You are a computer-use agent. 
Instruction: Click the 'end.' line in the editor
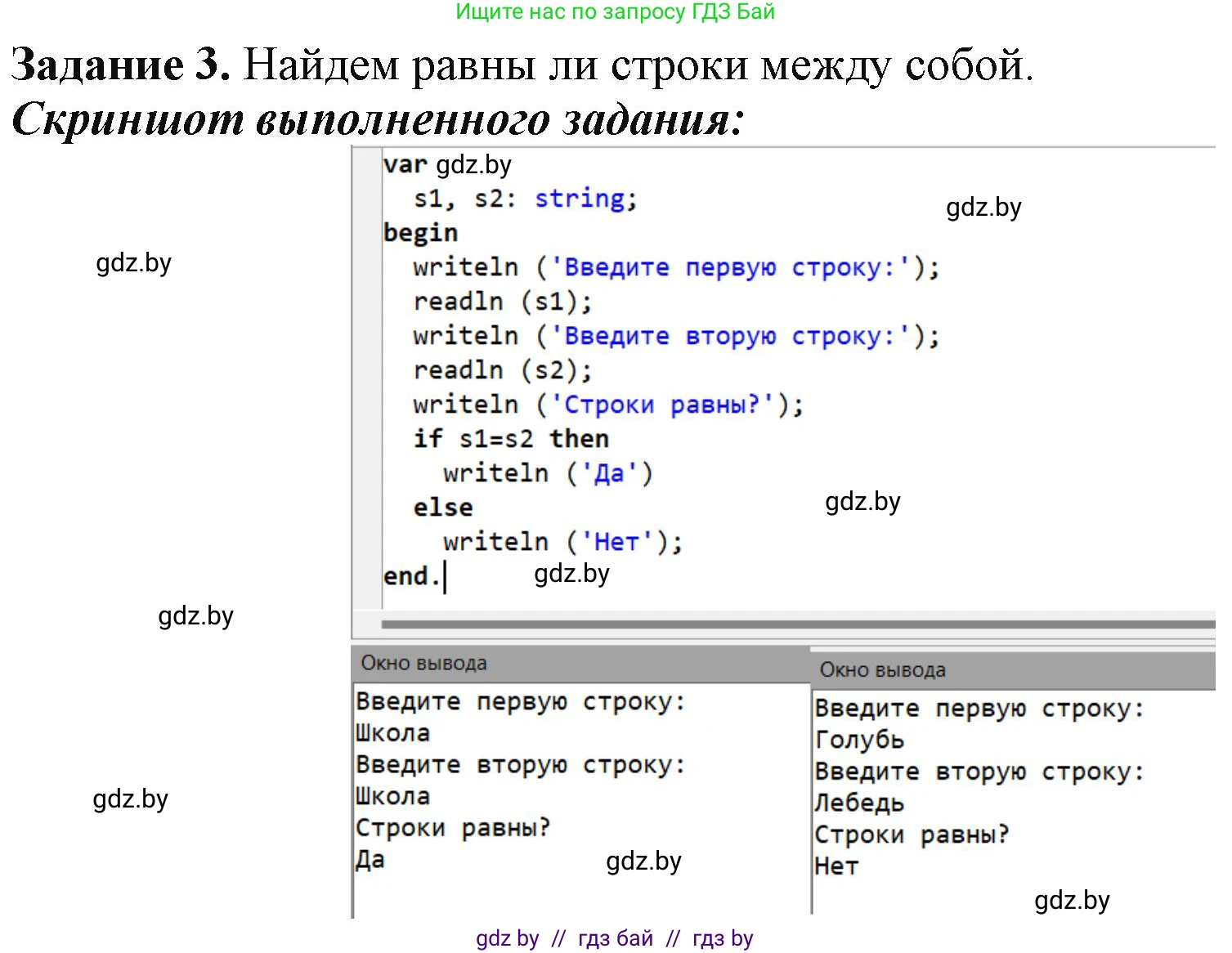(412, 576)
